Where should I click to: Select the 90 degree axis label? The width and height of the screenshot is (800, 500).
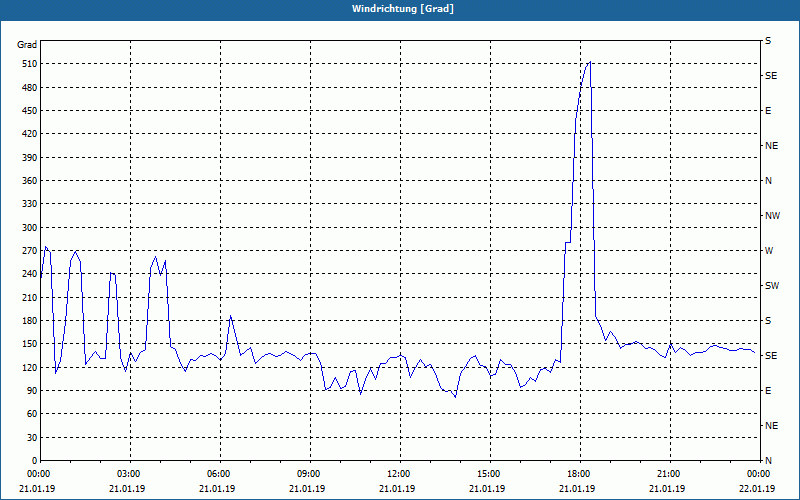[32, 391]
